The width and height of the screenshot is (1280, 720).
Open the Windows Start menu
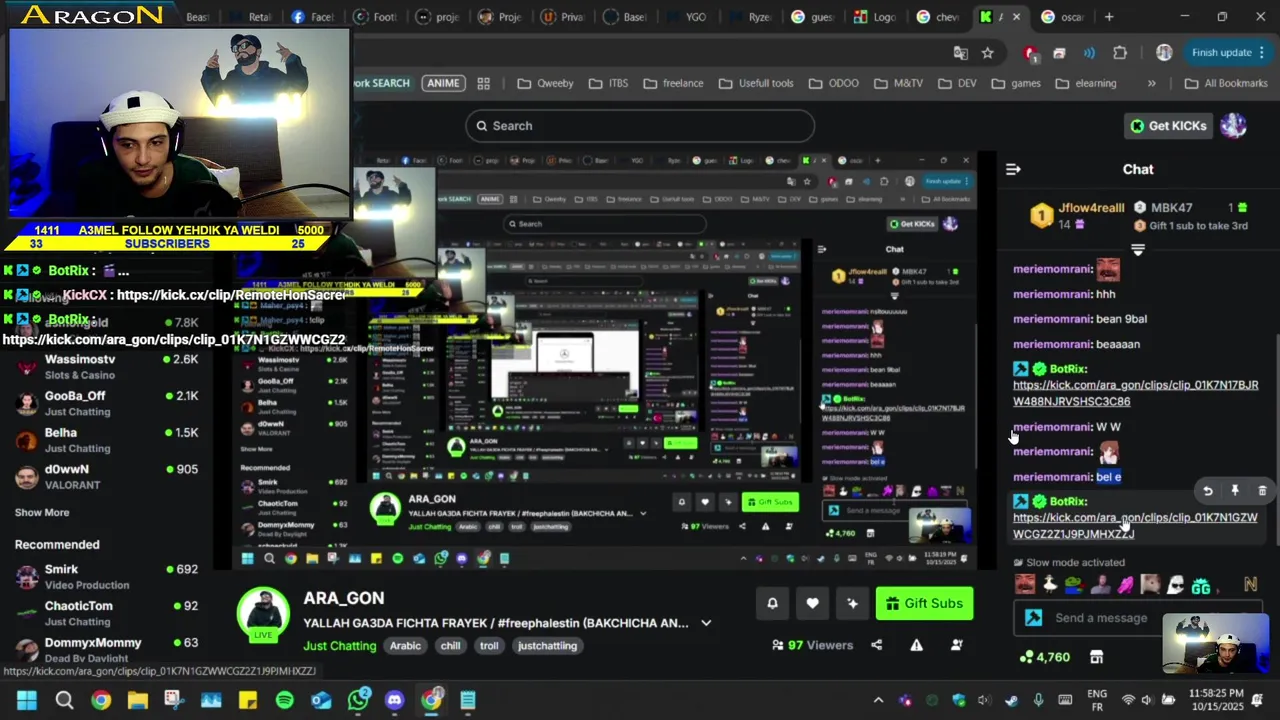(27, 700)
